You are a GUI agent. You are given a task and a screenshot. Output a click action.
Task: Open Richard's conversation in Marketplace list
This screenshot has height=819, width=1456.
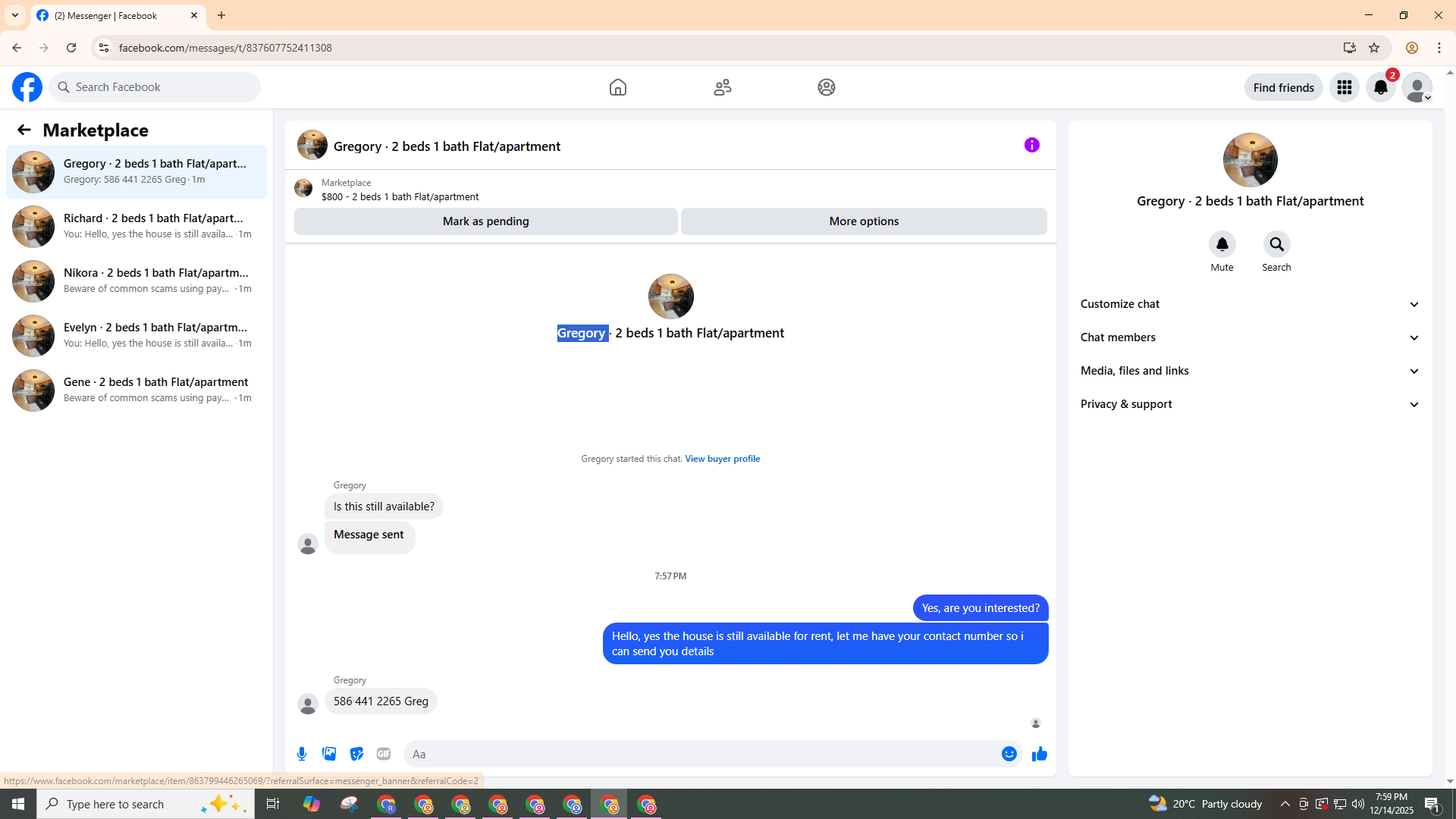(x=136, y=226)
